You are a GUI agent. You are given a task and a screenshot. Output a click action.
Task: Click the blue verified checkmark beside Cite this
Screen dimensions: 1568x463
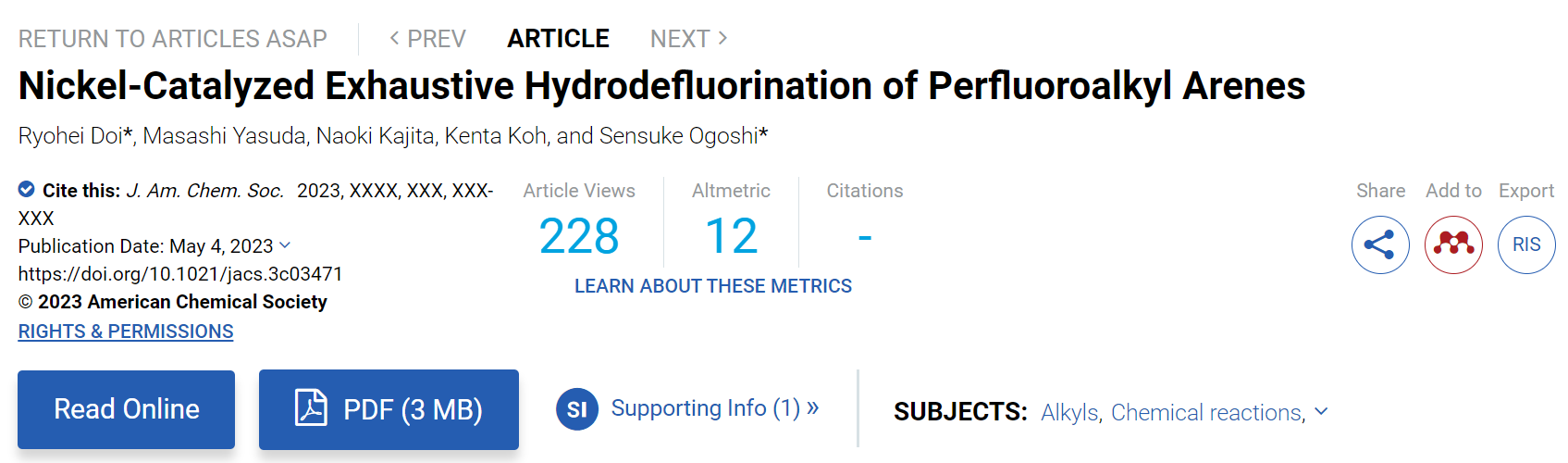tap(27, 190)
